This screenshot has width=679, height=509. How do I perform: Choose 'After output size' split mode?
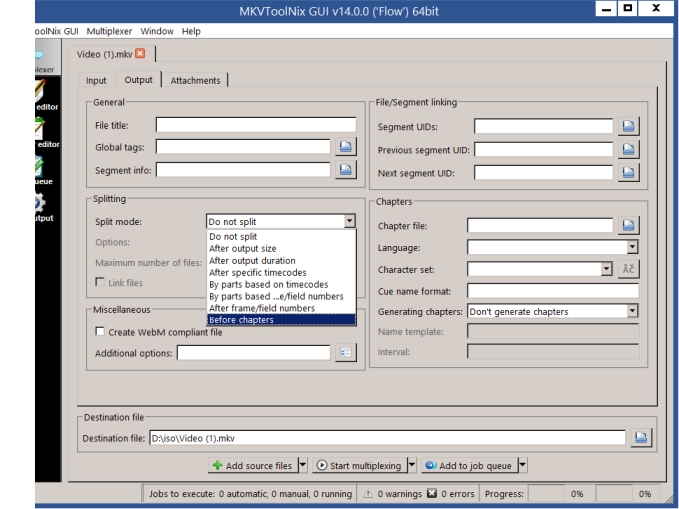coord(281,249)
